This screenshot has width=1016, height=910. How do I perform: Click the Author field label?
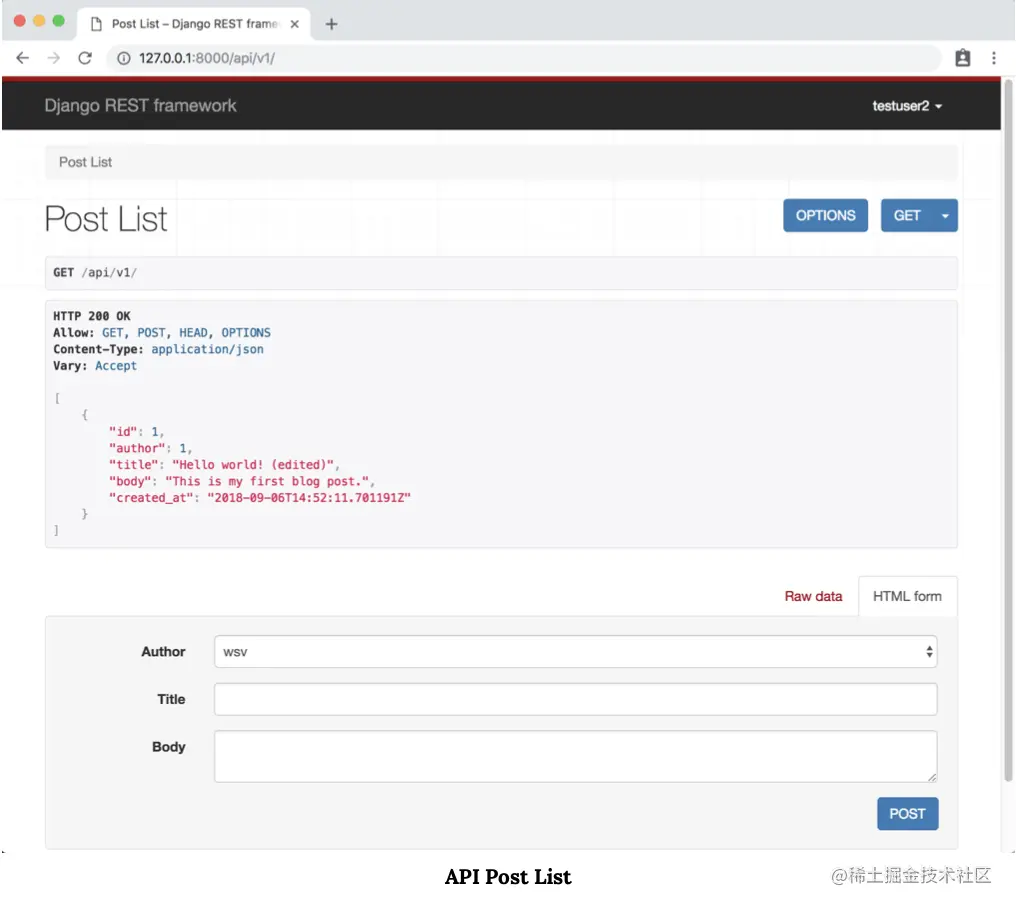point(163,652)
